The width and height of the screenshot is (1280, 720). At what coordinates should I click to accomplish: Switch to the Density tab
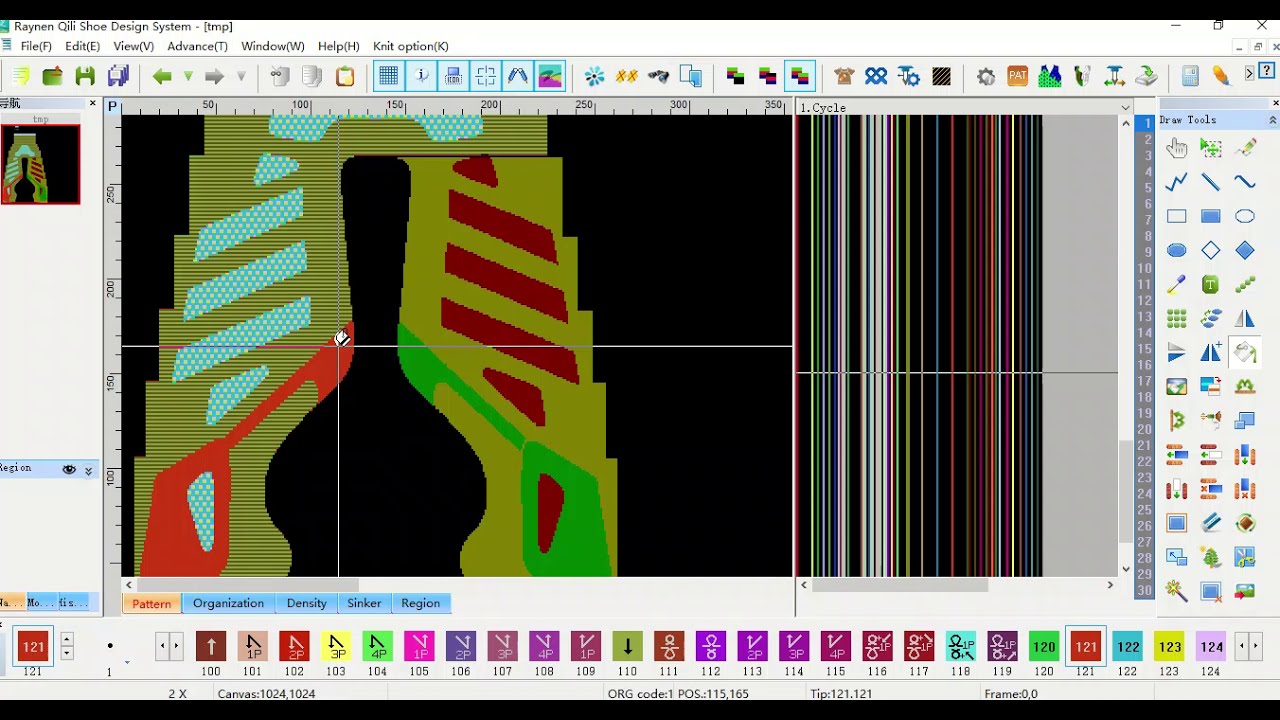pyautogui.click(x=306, y=603)
